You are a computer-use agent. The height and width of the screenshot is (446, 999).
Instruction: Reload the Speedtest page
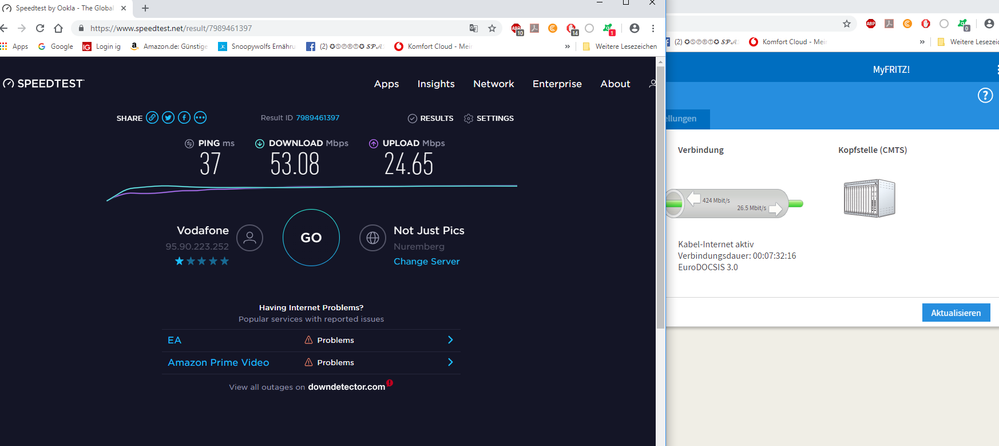40,28
